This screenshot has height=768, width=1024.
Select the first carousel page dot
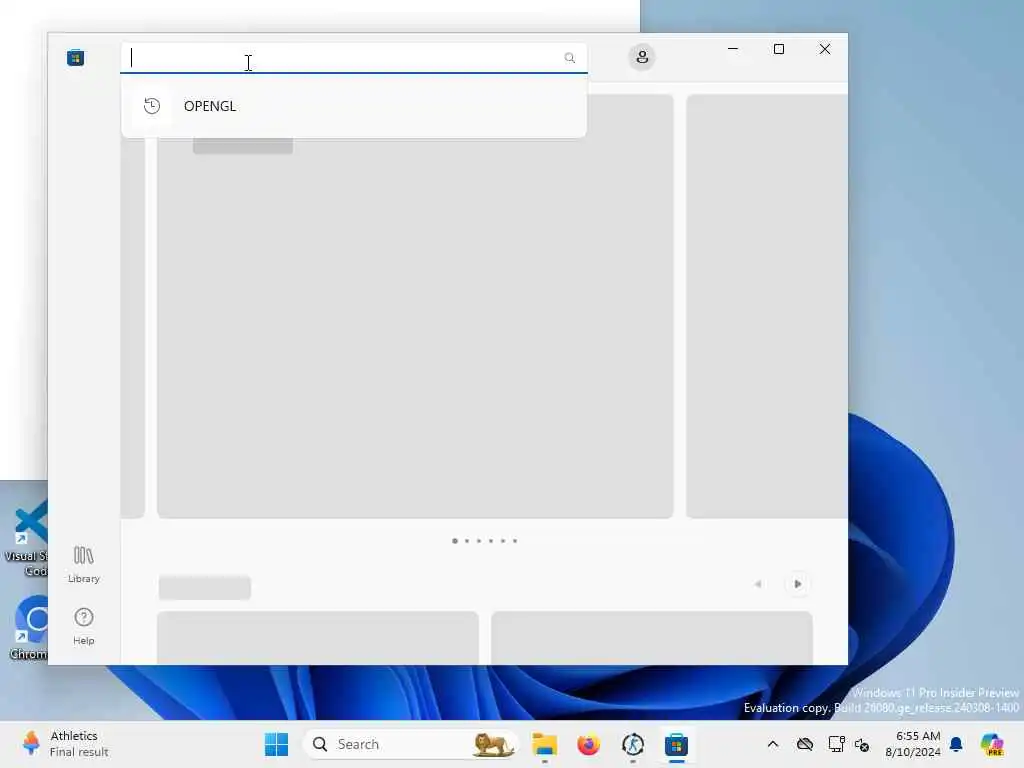pos(455,541)
